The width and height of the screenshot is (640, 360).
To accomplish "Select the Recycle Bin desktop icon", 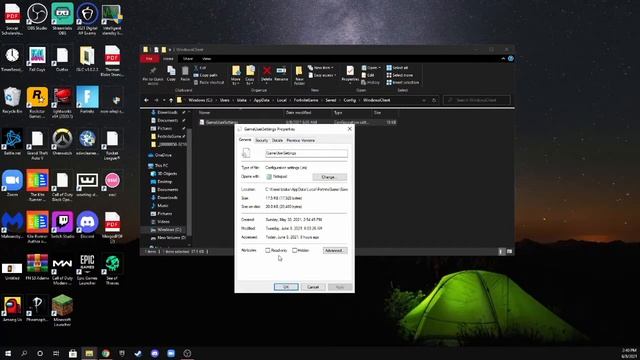I will point(12,100).
